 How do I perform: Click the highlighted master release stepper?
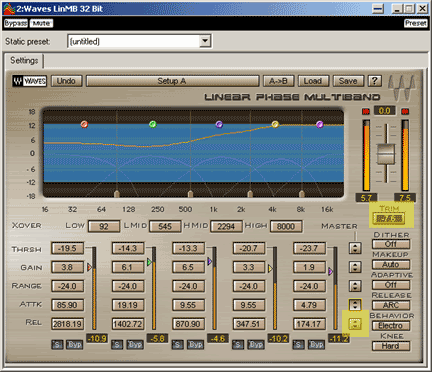click(x=355, y=323)
